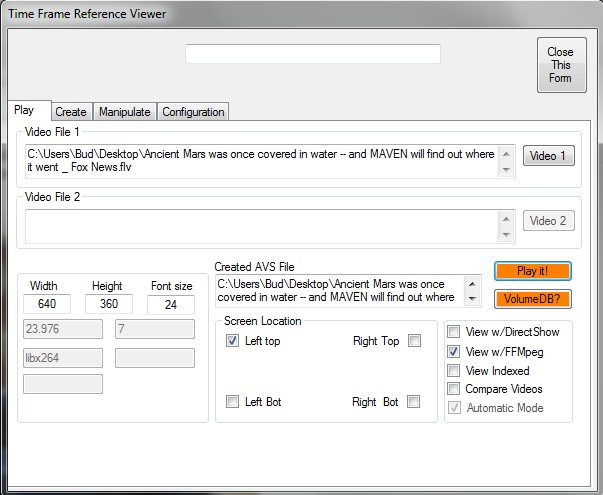The image size is (603, 495).
Task: Enable the Compare Videos checkbox
Action: [x=454, y=389]
